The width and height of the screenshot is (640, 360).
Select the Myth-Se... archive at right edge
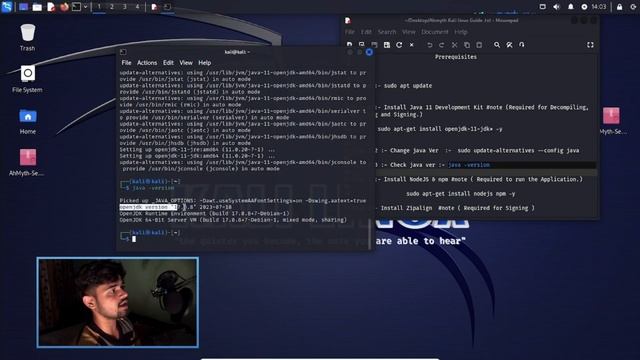(x=612, y=121)
